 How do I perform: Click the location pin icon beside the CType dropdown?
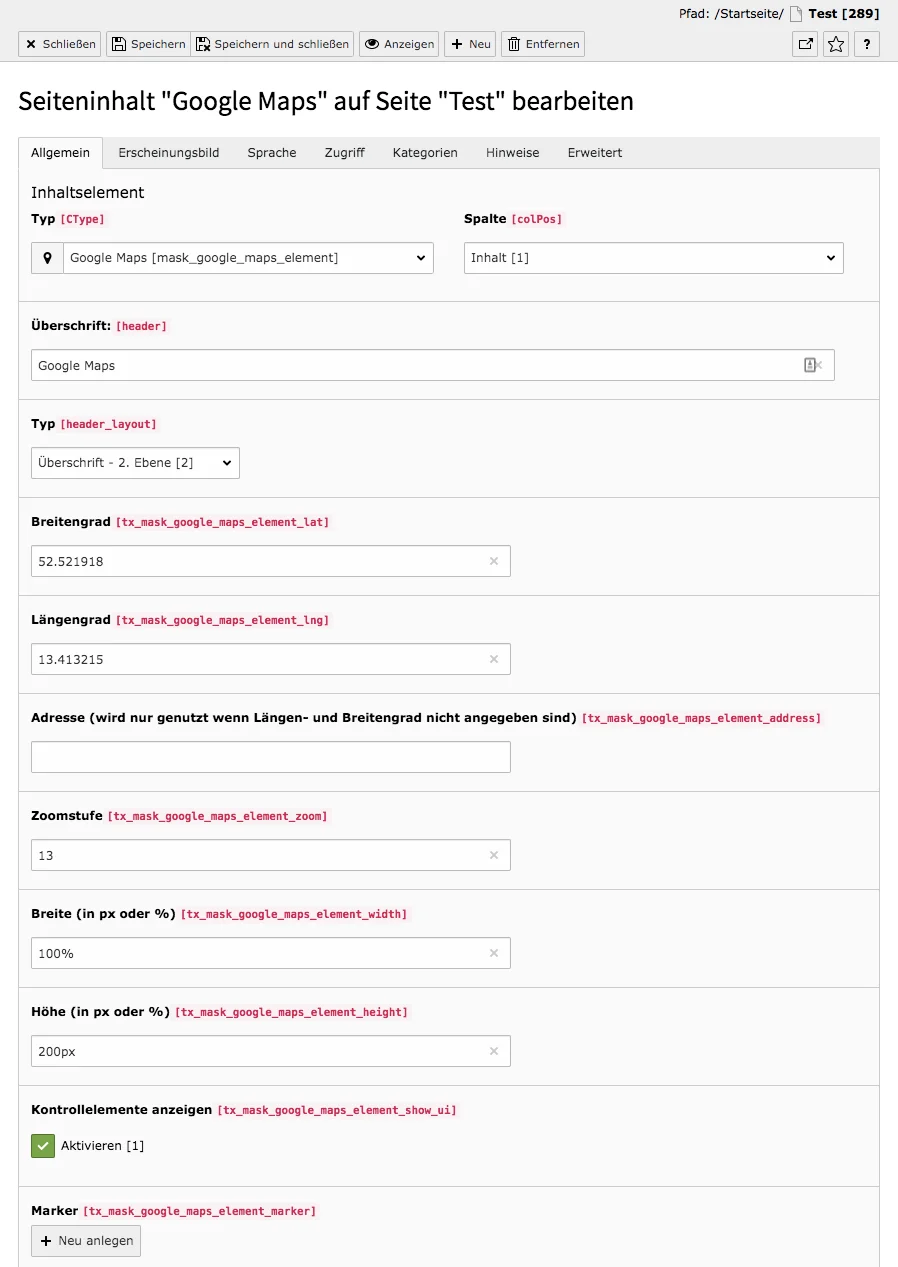[x=46, y=258]
